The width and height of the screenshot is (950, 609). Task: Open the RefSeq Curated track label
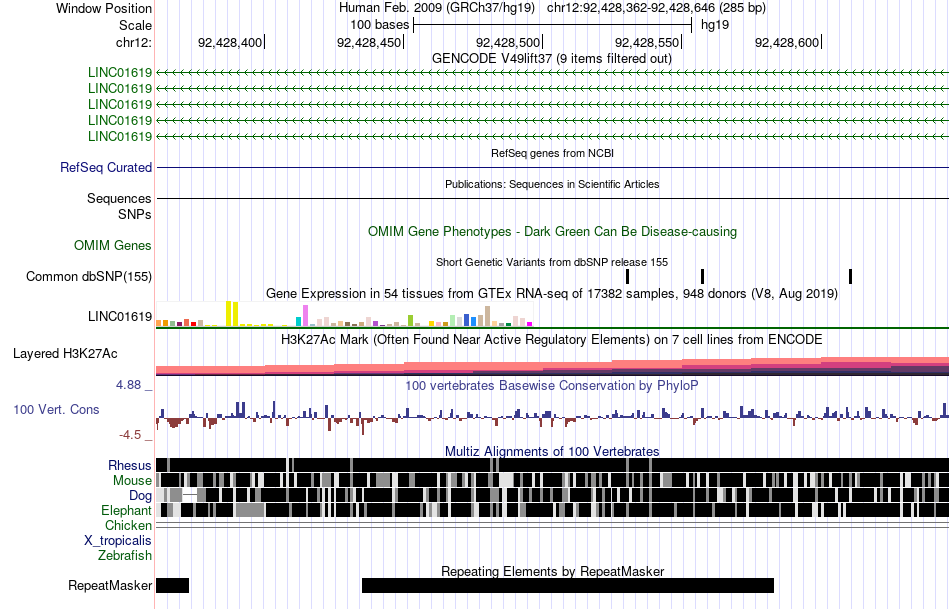point(105,167)
